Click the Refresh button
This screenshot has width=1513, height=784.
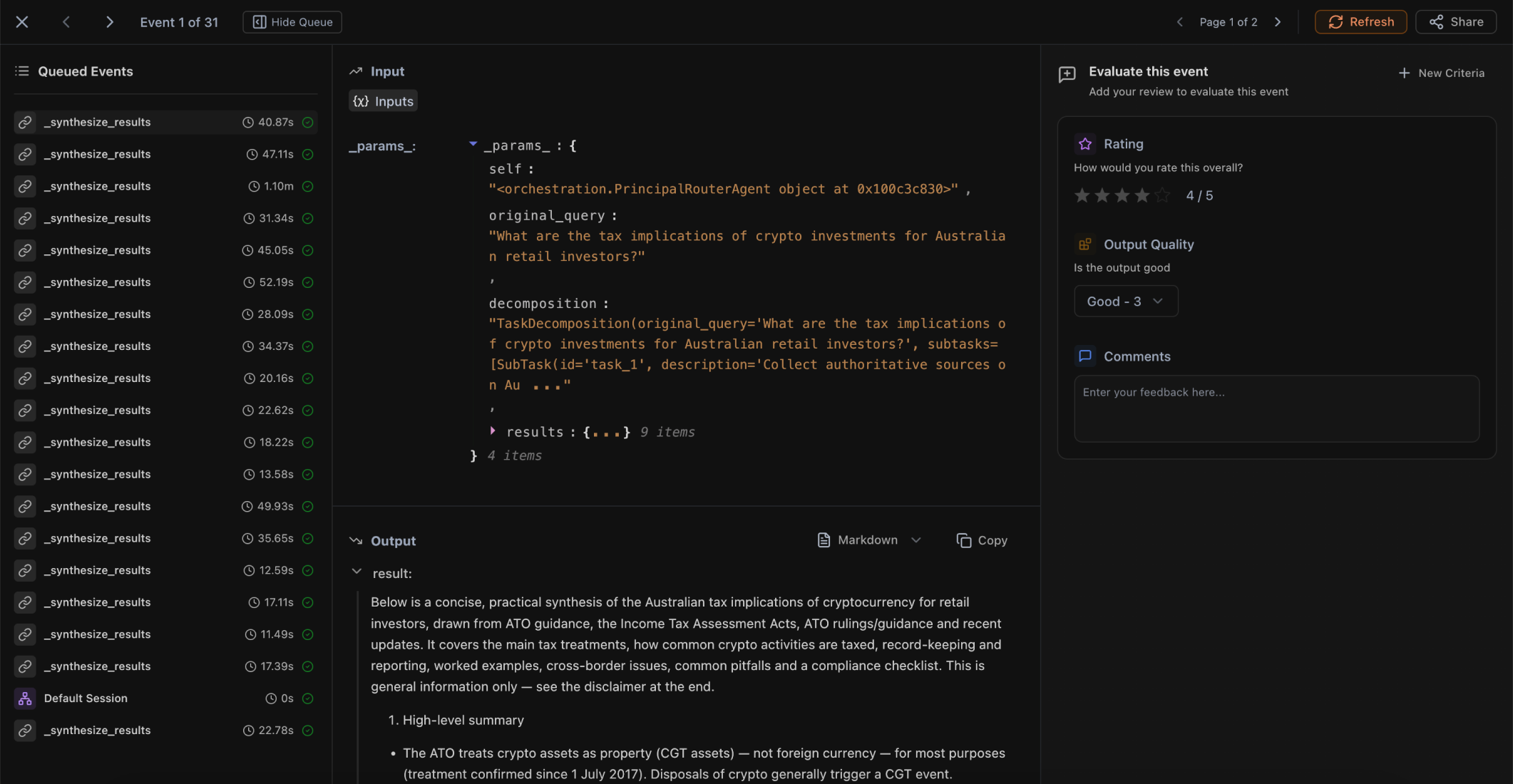pos(1360,21)
